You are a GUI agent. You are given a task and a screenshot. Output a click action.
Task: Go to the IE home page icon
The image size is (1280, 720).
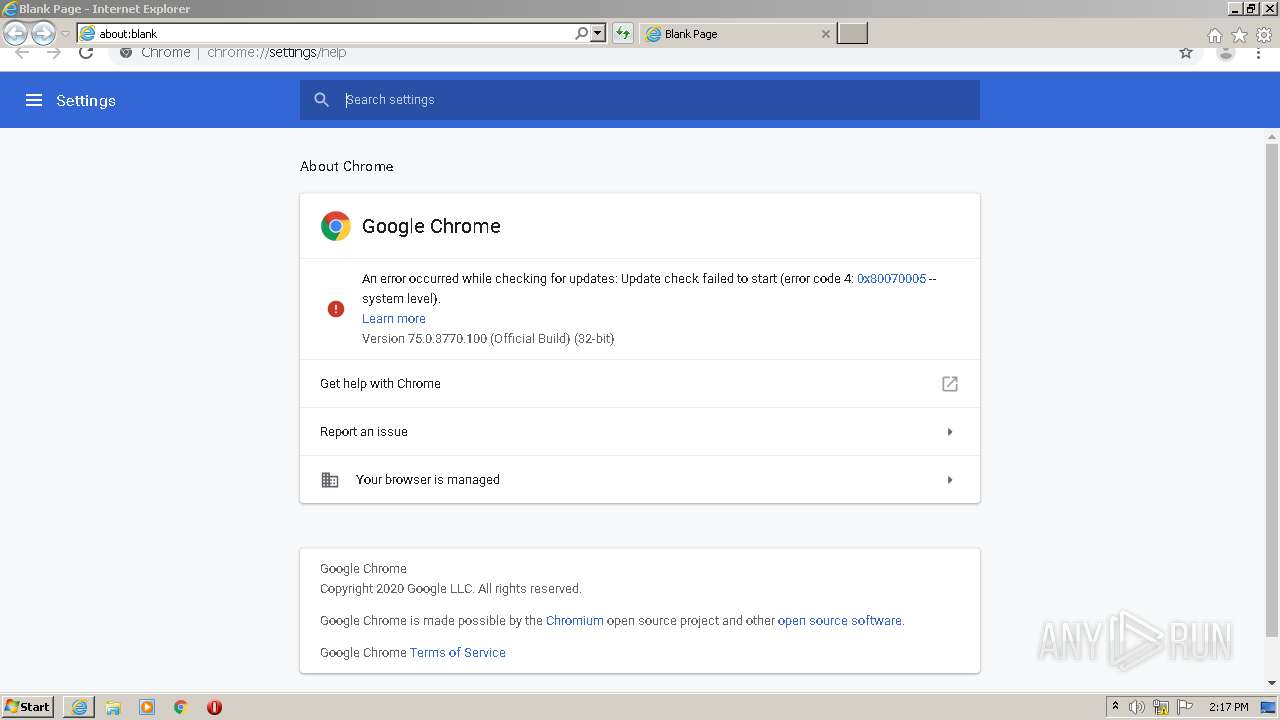point(1215,35)
